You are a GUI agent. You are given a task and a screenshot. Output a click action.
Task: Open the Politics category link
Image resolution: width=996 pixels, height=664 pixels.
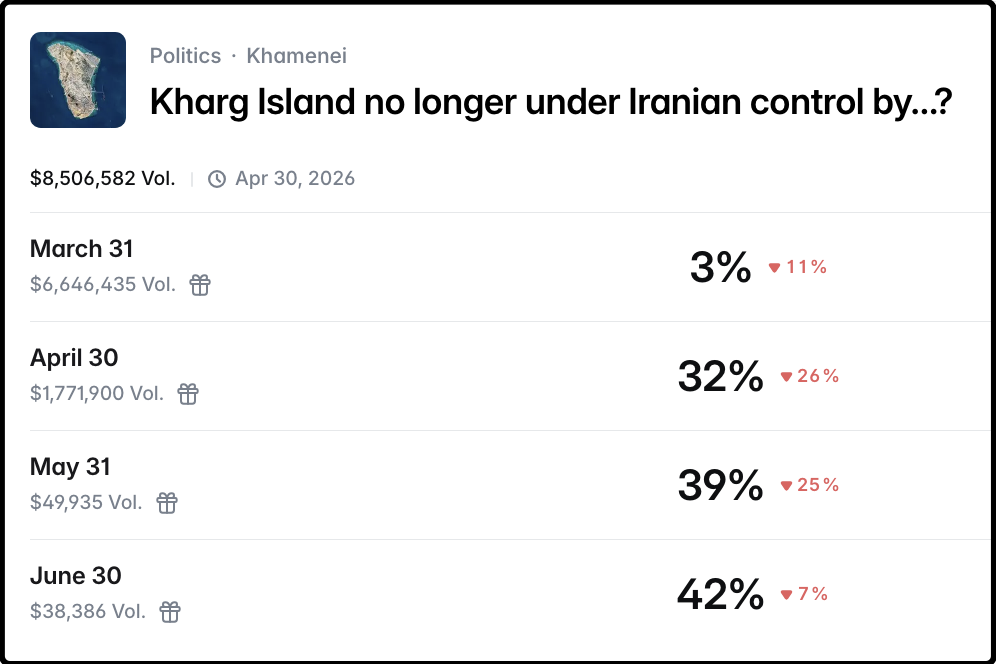185,56
